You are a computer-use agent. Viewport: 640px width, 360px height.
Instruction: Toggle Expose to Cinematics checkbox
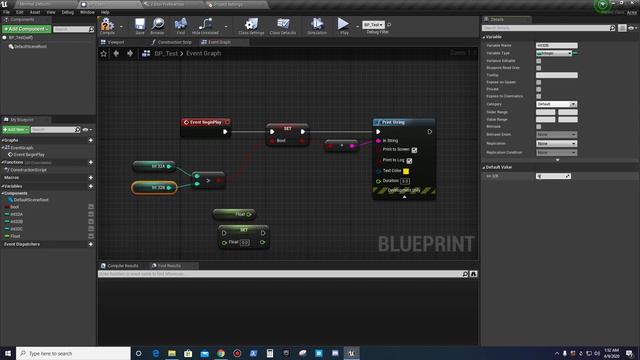tap(538, 96)
